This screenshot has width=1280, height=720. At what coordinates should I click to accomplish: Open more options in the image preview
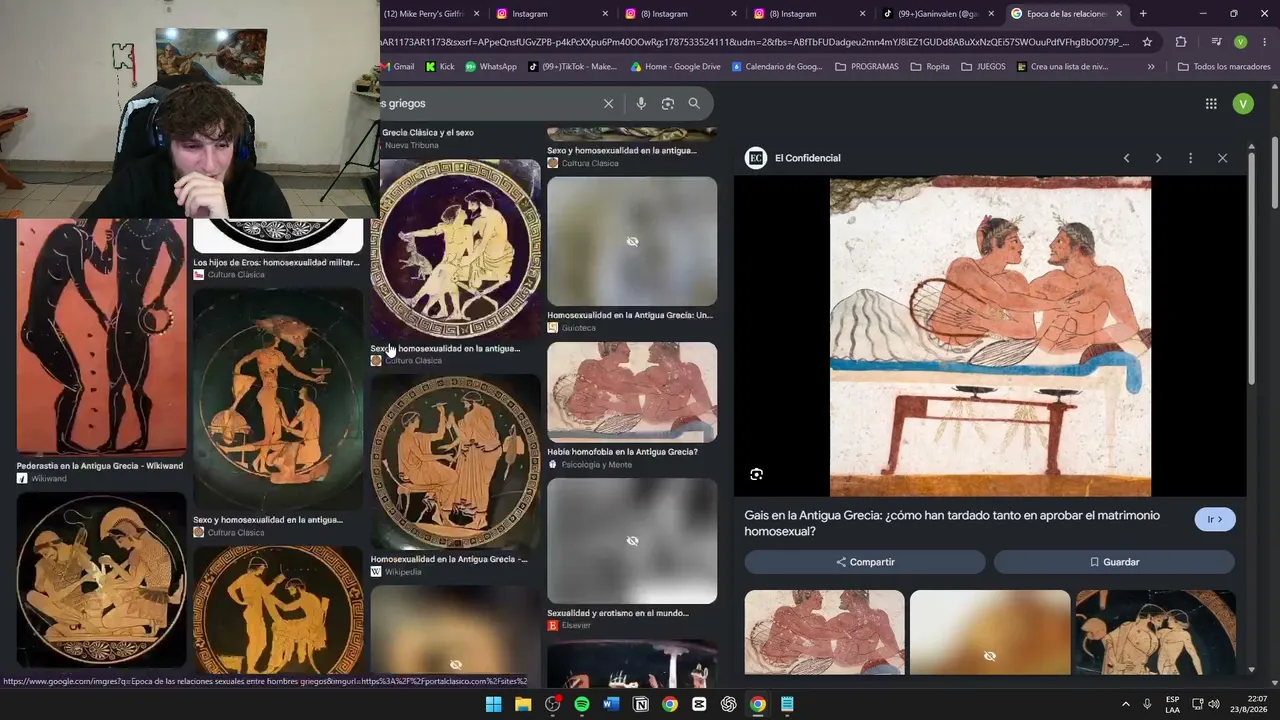click(x=1190, y=158)
